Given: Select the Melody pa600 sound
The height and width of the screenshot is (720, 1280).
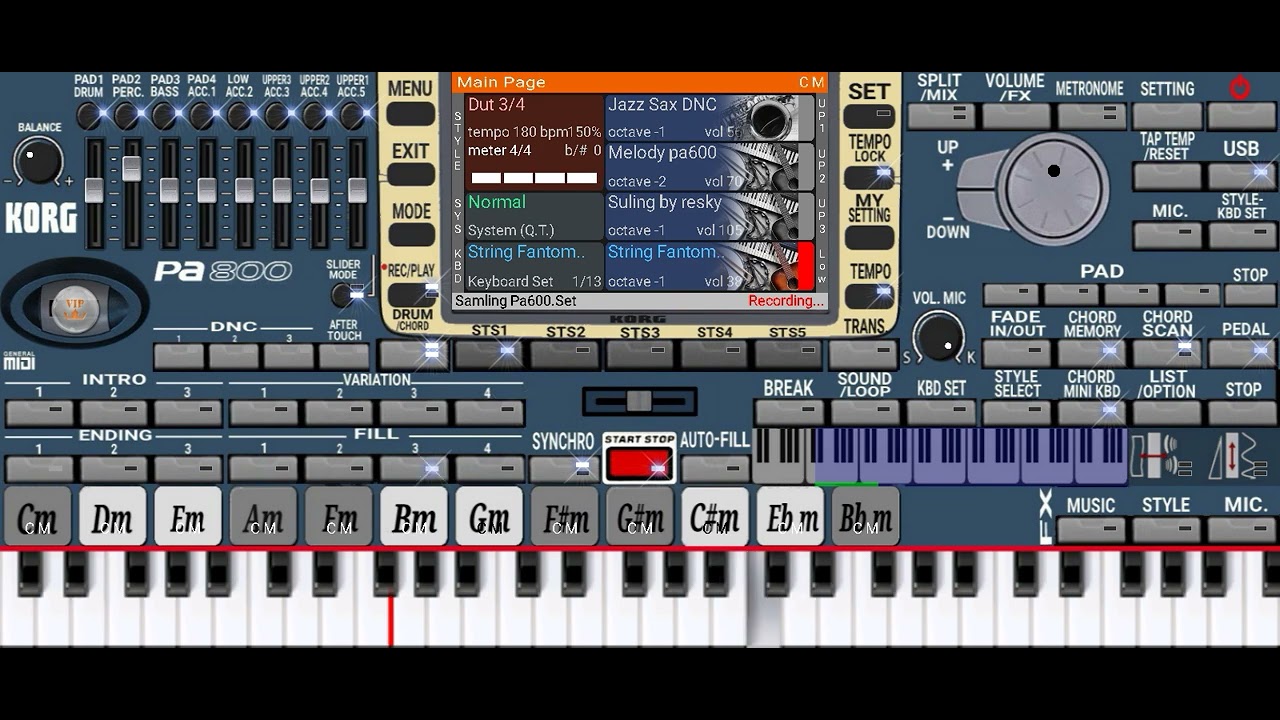Looking at the screenshot, I should click(x=708, y=167).
